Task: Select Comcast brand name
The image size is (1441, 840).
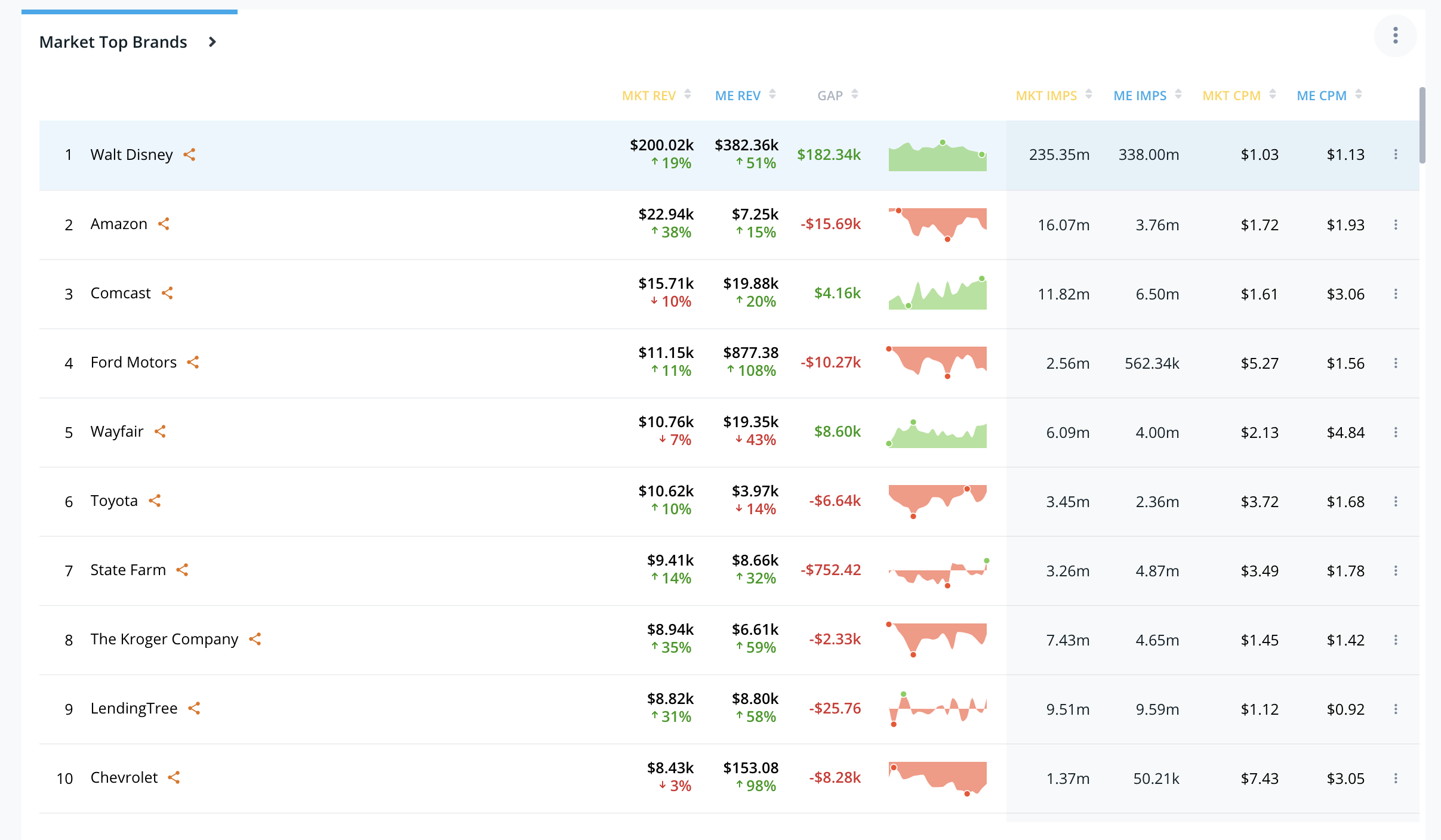Action: 121,293
